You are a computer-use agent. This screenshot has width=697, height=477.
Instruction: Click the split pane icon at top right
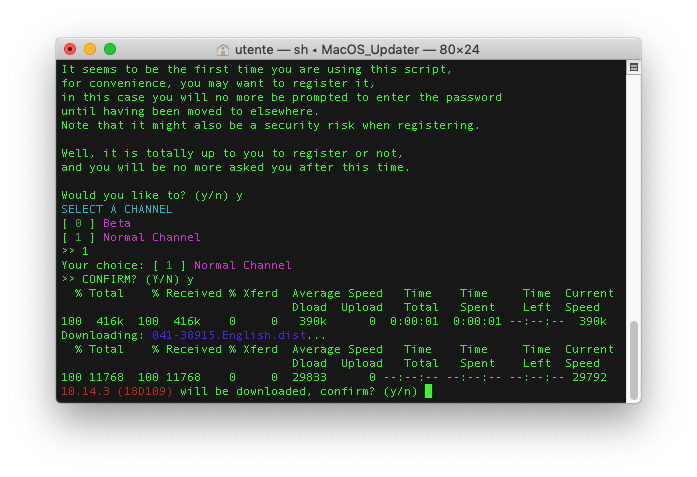tap(634, 67)
